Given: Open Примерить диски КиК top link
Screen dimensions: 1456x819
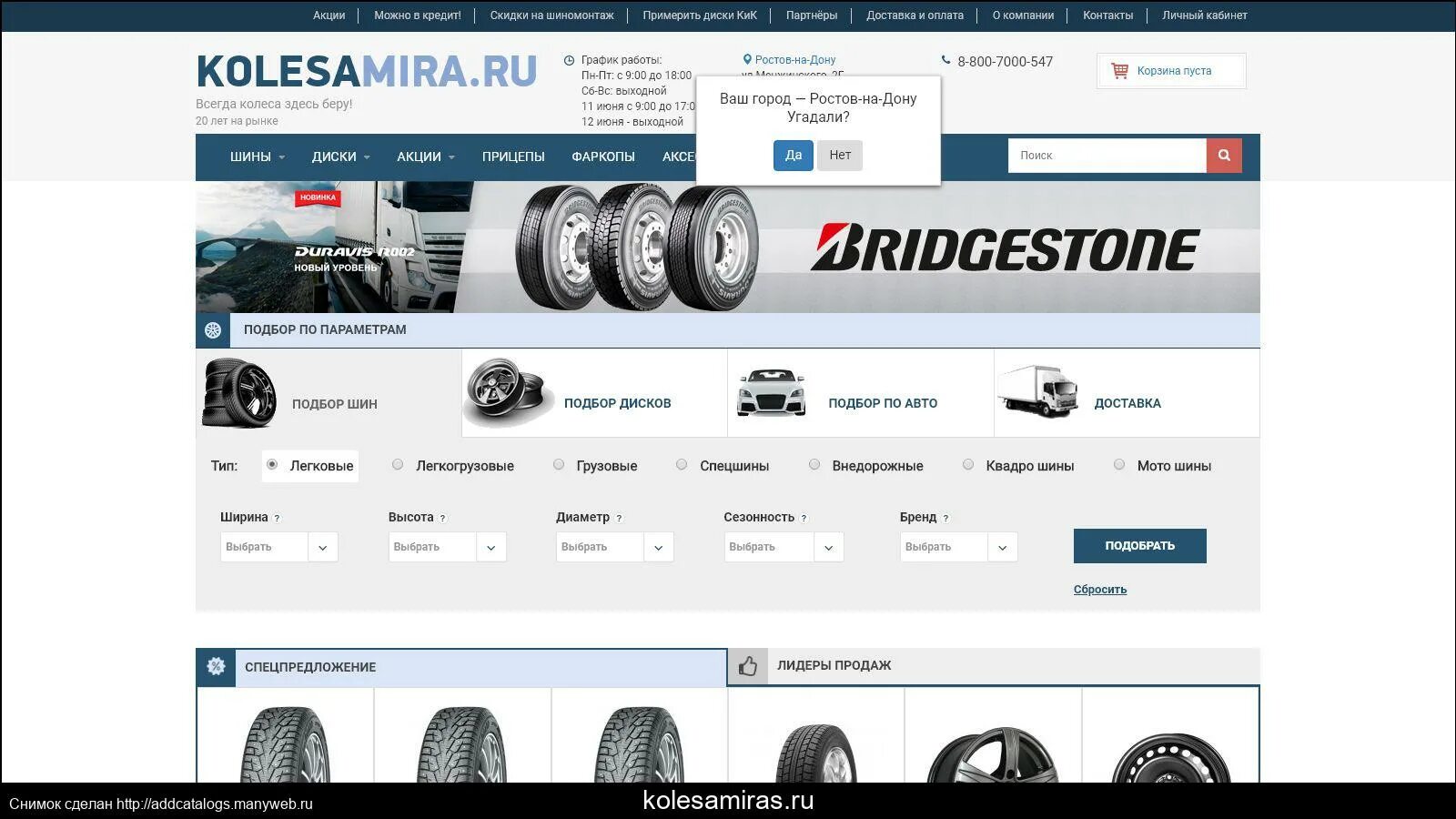Looking at the screenshot, I should click(x=700, y=15).
